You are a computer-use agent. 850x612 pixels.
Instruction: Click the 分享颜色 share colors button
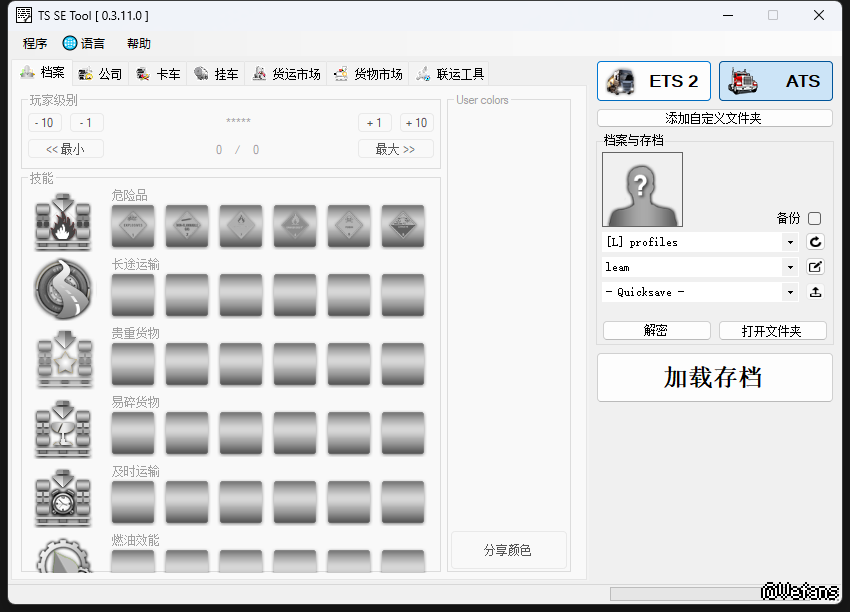(x=508, y=550)
